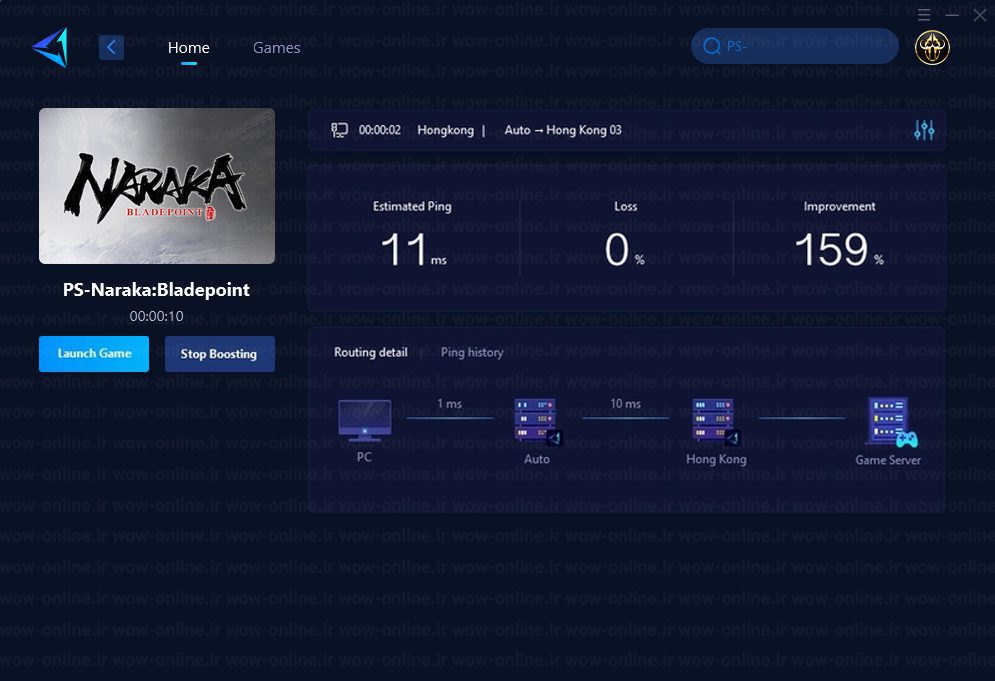The image size is (995, 681).
Task: Click the 10 ms latency label
Action: point(626,404)
